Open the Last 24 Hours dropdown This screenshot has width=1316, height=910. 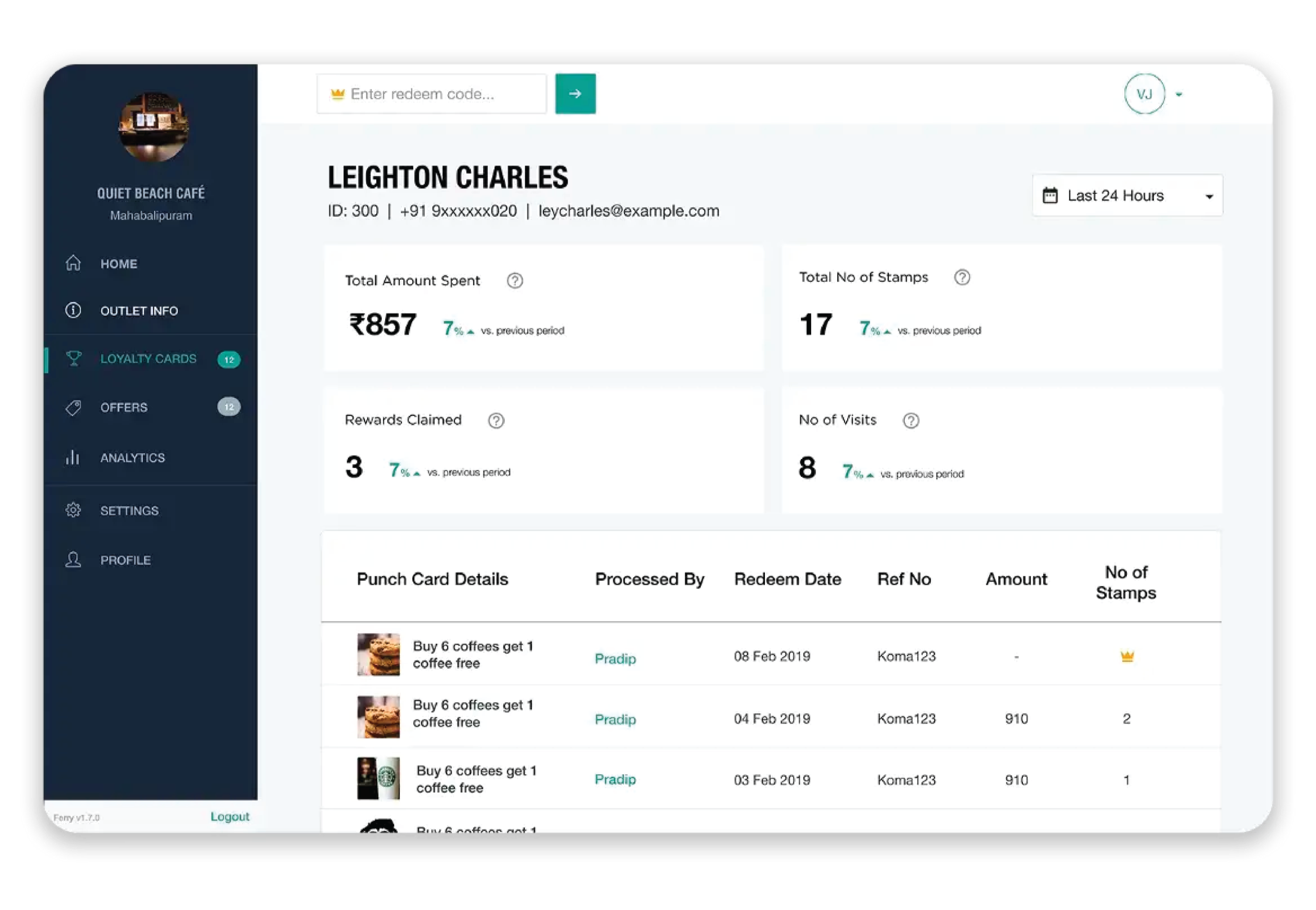(x=1127, y=195)
